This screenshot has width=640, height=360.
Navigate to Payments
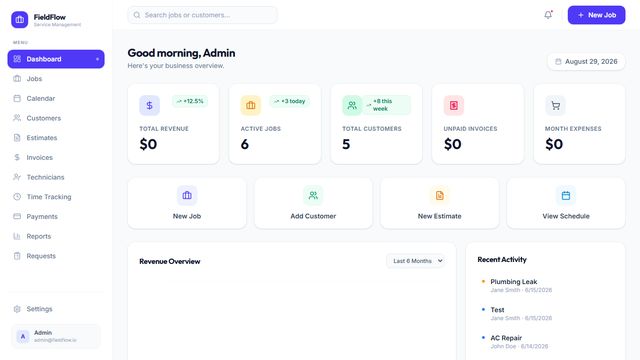click(x=56, y=216)
